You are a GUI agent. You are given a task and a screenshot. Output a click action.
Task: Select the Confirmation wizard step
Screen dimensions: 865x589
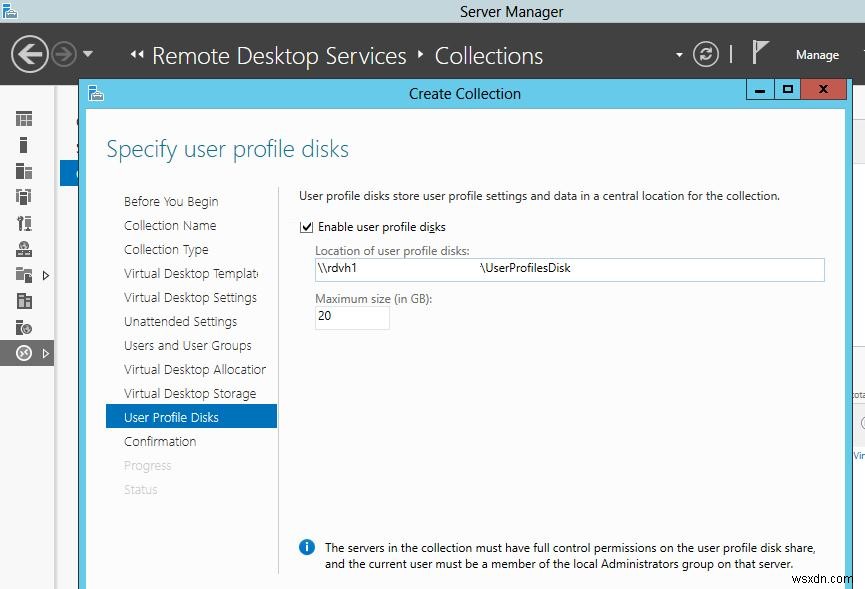[159, 441]
